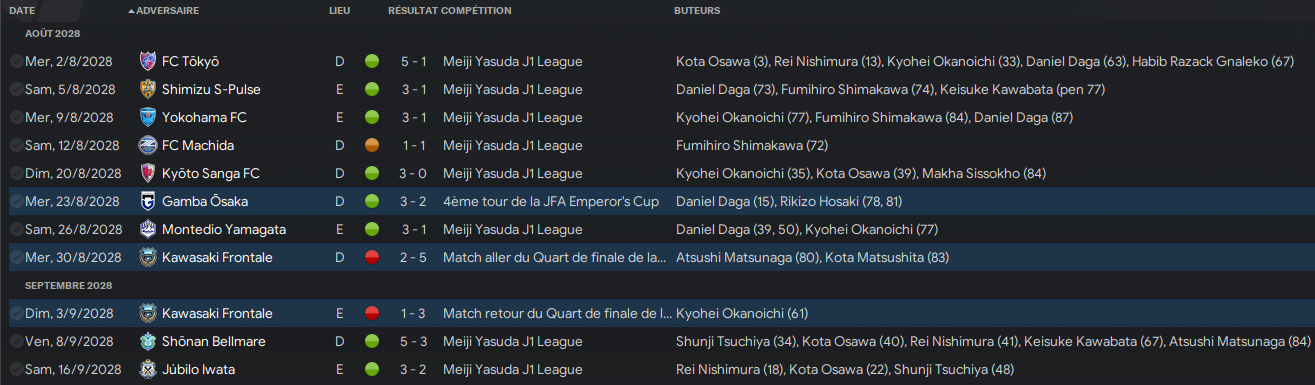Sort by Compétition column header
The image size is (1315, 385).
pyautogui.click(x=476, y=10)
